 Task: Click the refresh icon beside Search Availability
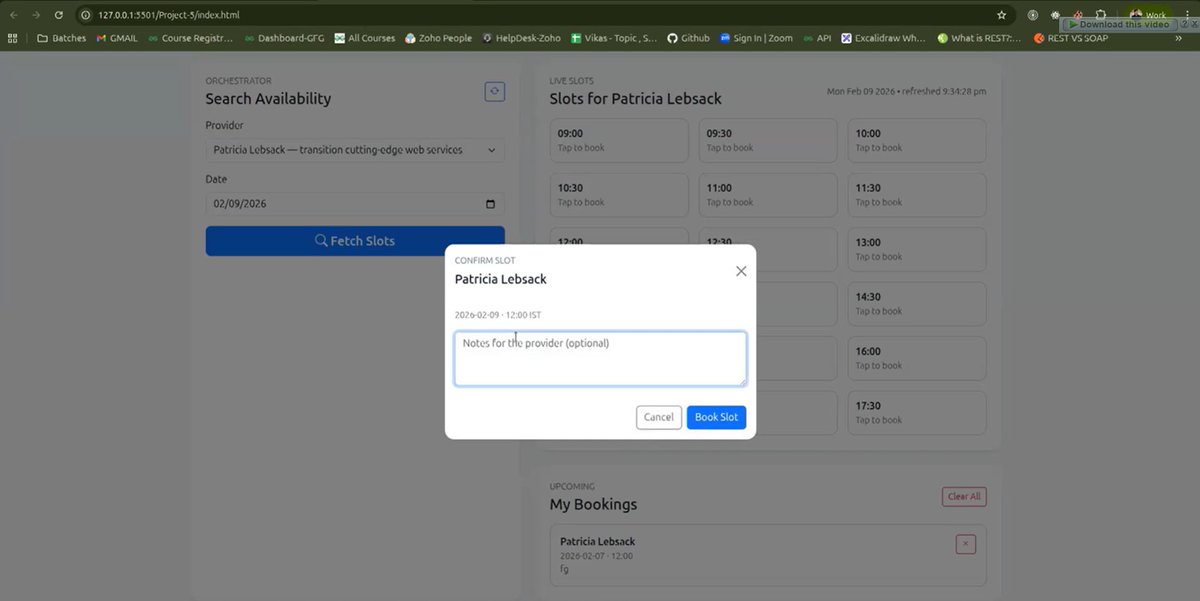(x=494, y=92)
